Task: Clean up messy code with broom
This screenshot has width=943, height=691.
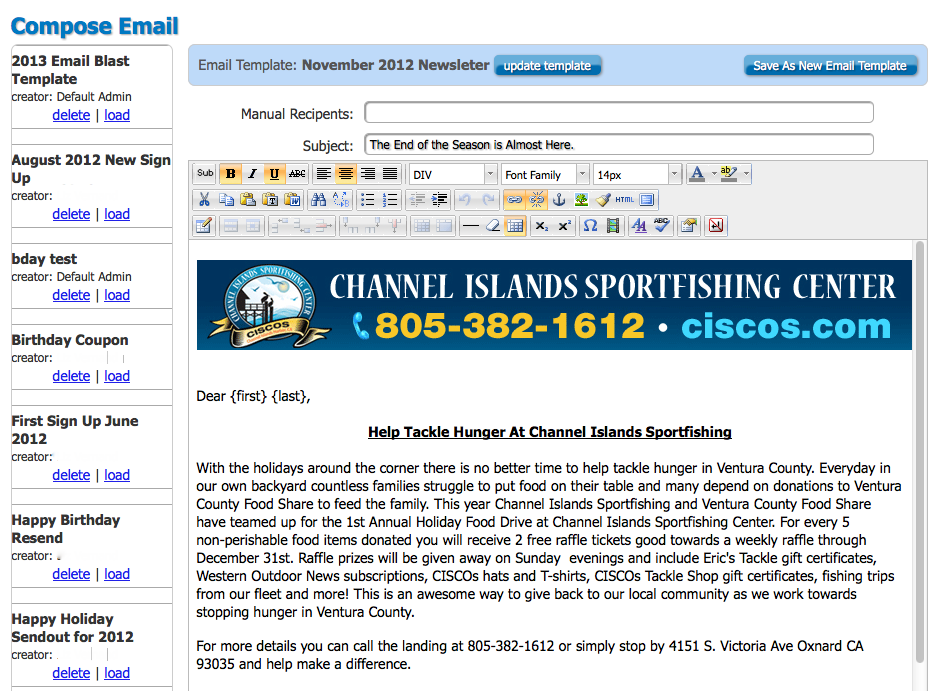Action: click(603, 200)
